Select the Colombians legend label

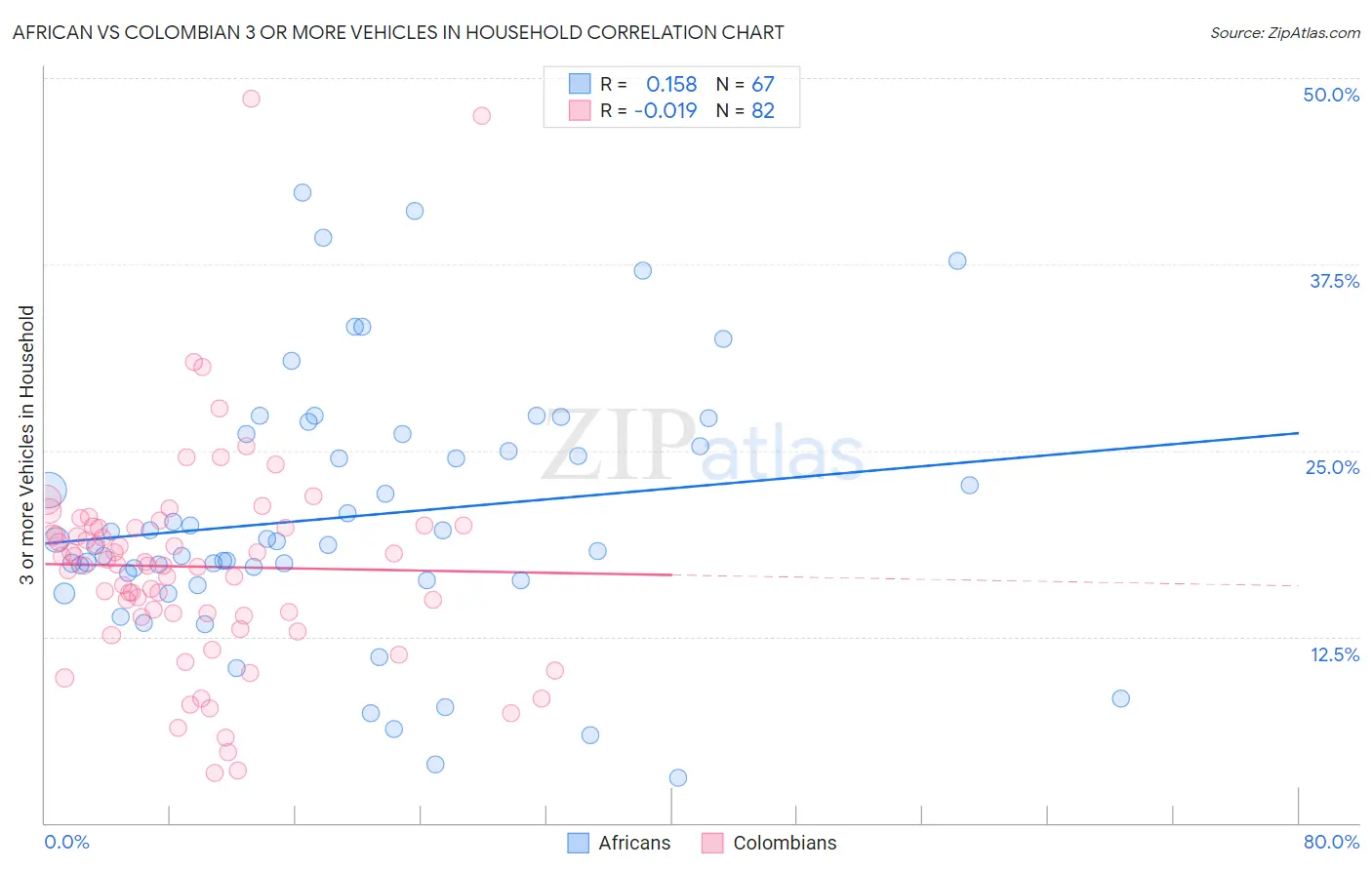coord(785,843)
